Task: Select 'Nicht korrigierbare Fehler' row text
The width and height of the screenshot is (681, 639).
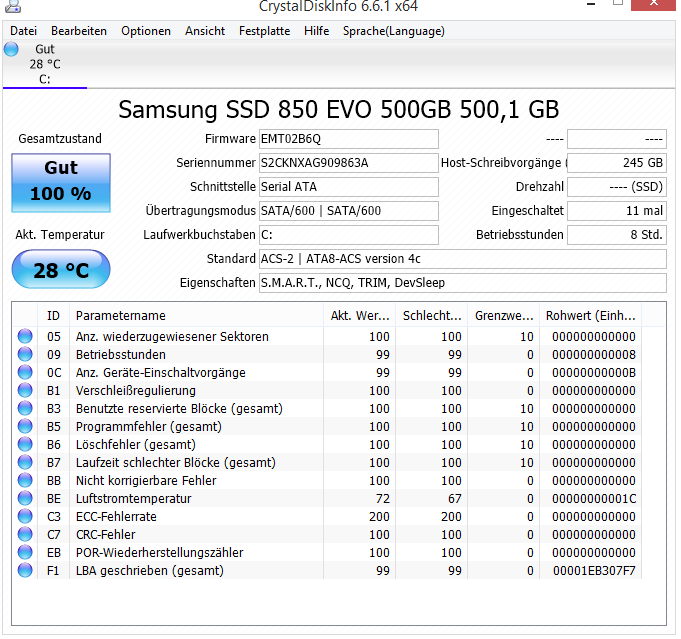Action: pos(146,481)
